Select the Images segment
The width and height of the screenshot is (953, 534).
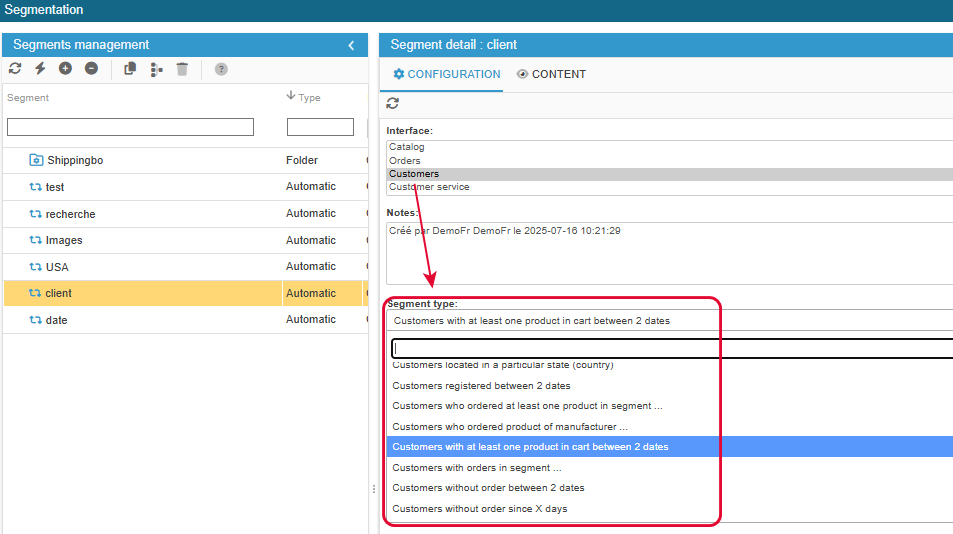185,240
